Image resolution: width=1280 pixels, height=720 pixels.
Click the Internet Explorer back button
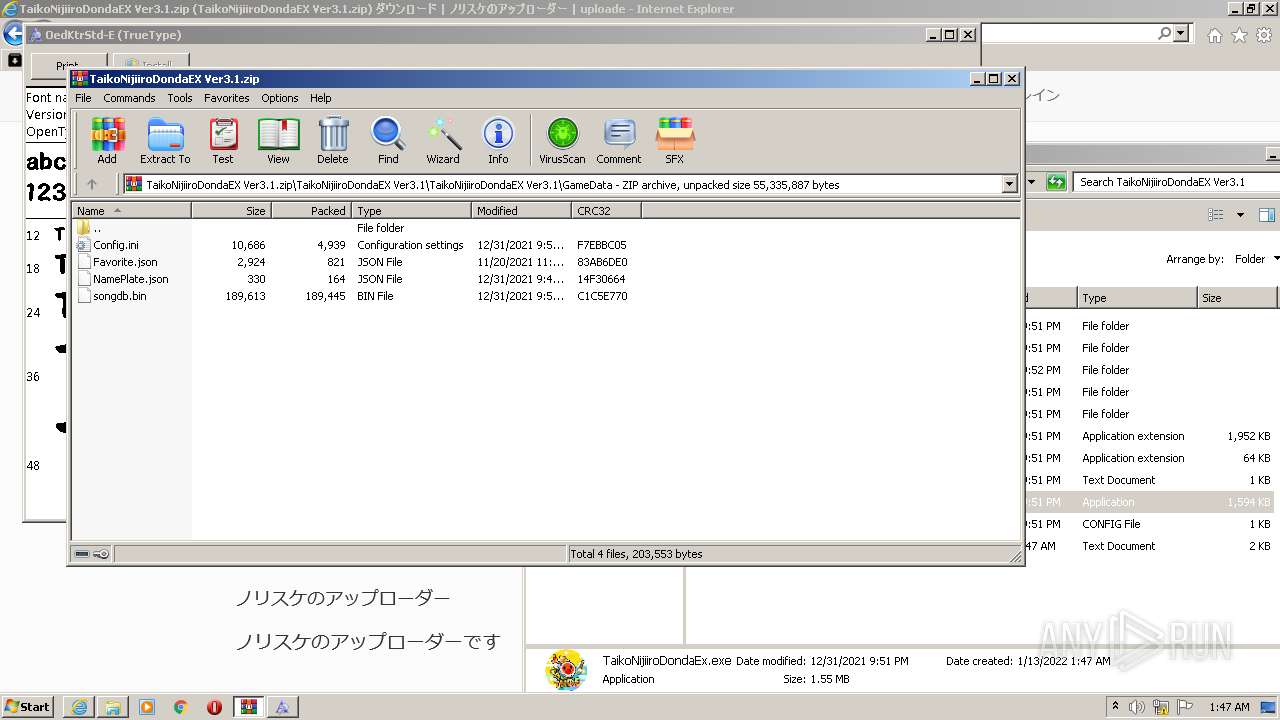coord(12,34)
